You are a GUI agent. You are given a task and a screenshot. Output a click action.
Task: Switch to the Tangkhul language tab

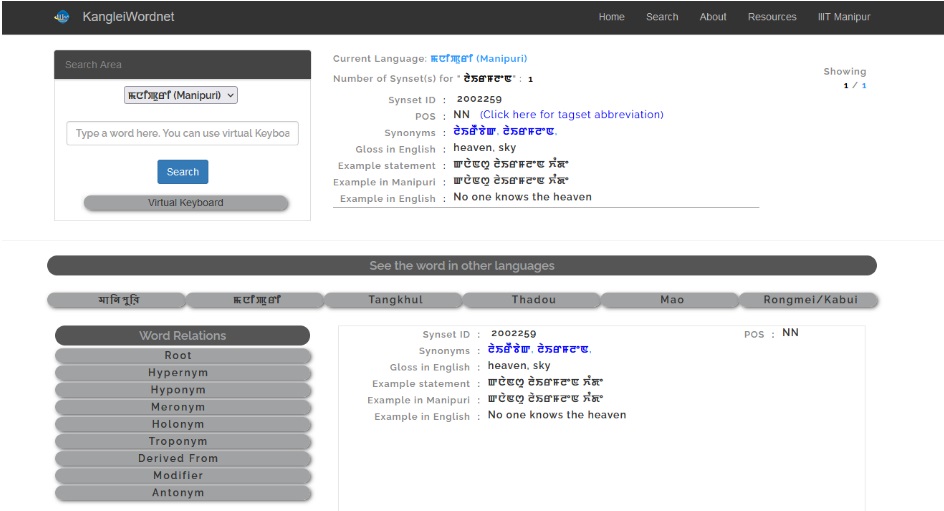click(x=394, y=300)
